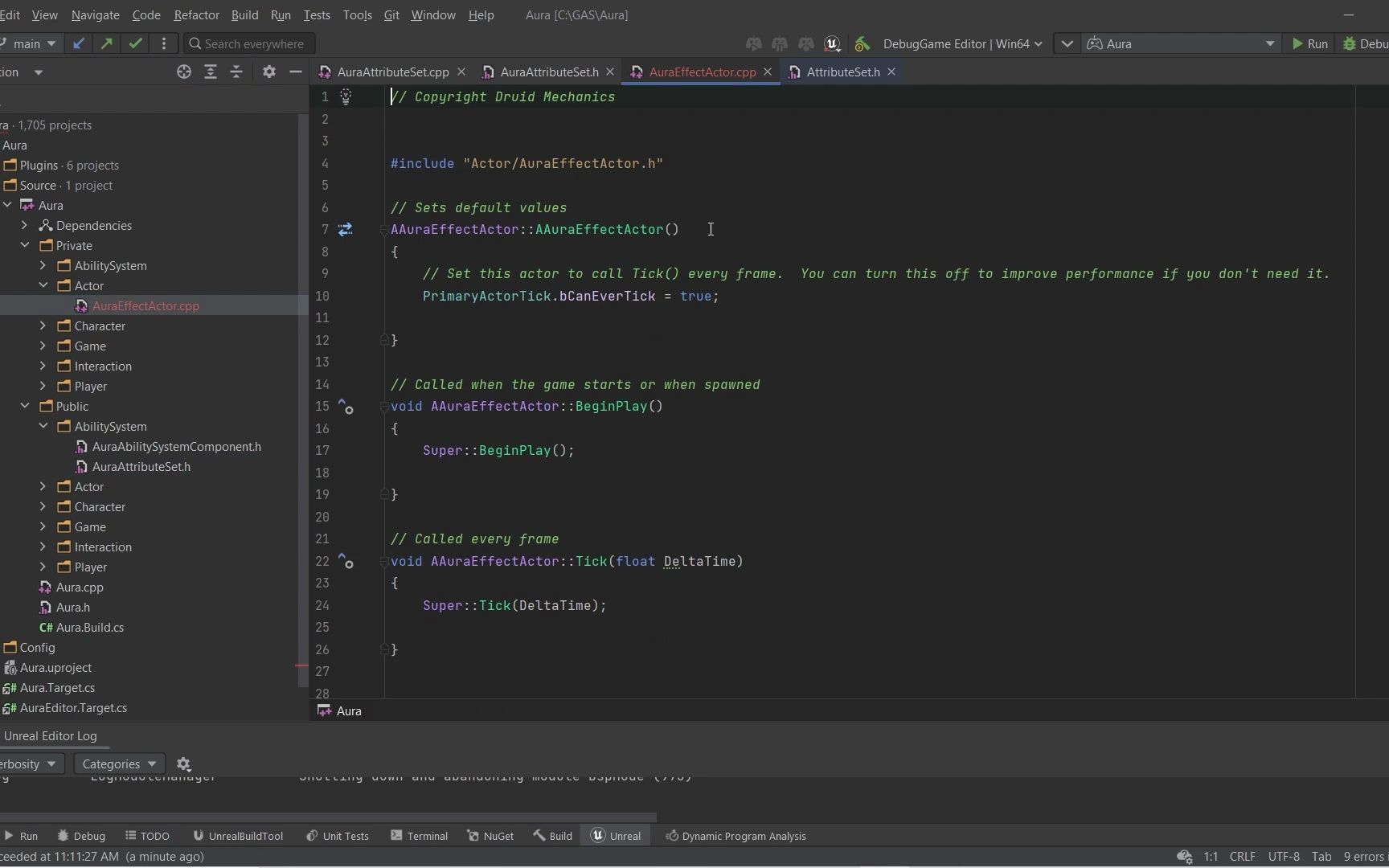
Task: Expand the Dependencies tree node
Action: pyautogui.click(x=25, y=225)
